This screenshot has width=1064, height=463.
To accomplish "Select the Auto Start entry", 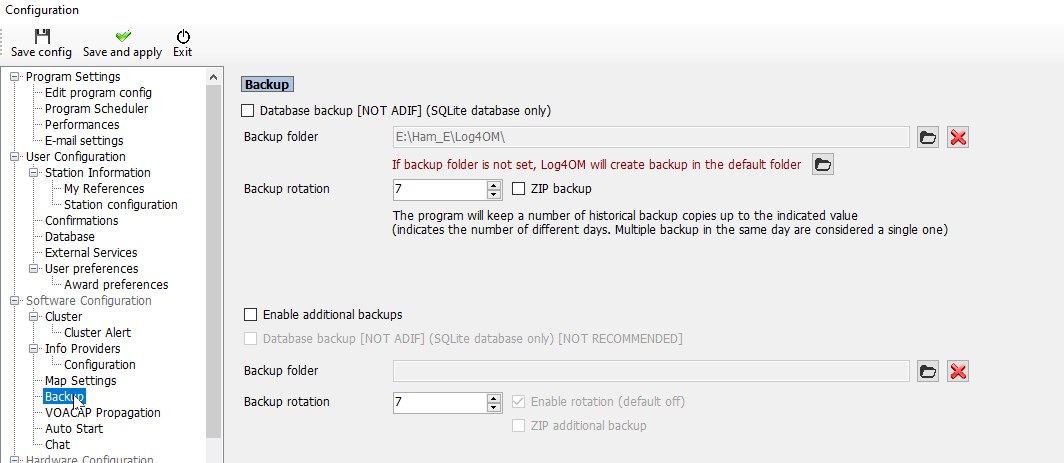I will pyautogui.click(x=74, y=428).
